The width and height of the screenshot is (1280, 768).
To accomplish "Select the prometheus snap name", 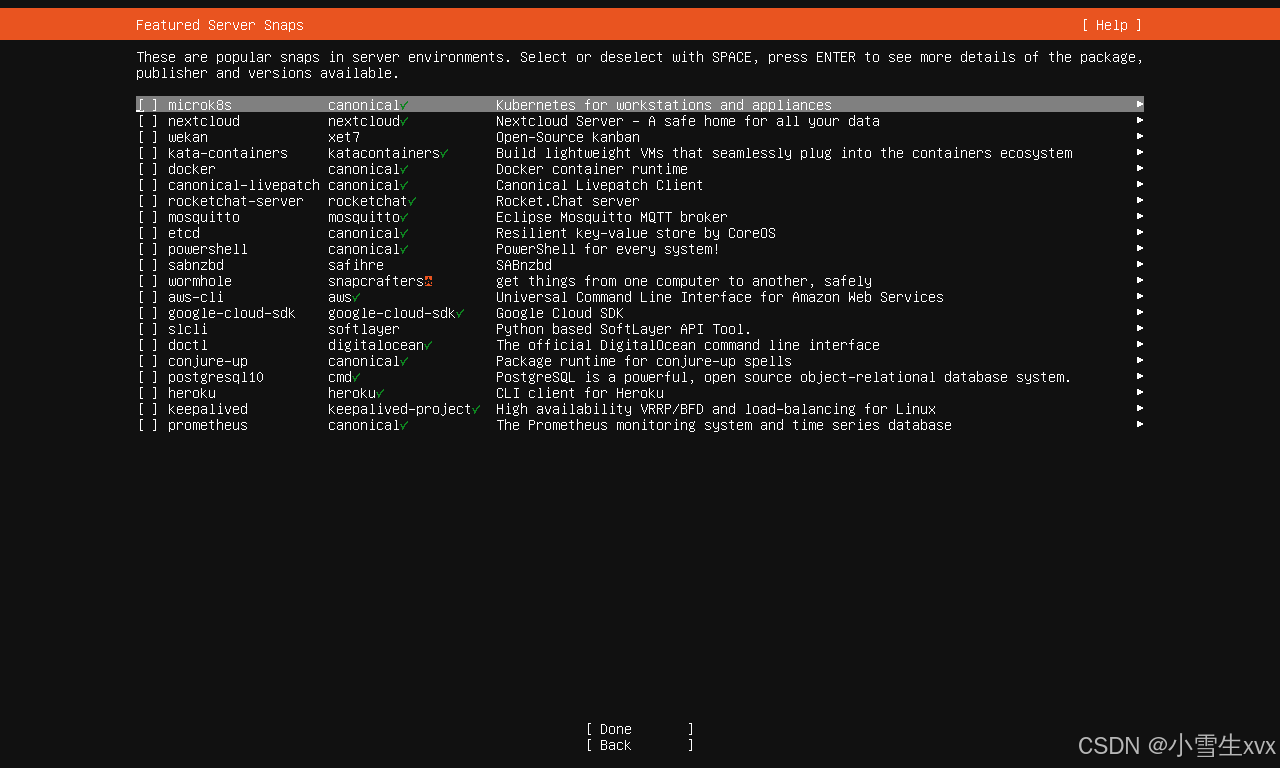I will coord(208,425).
